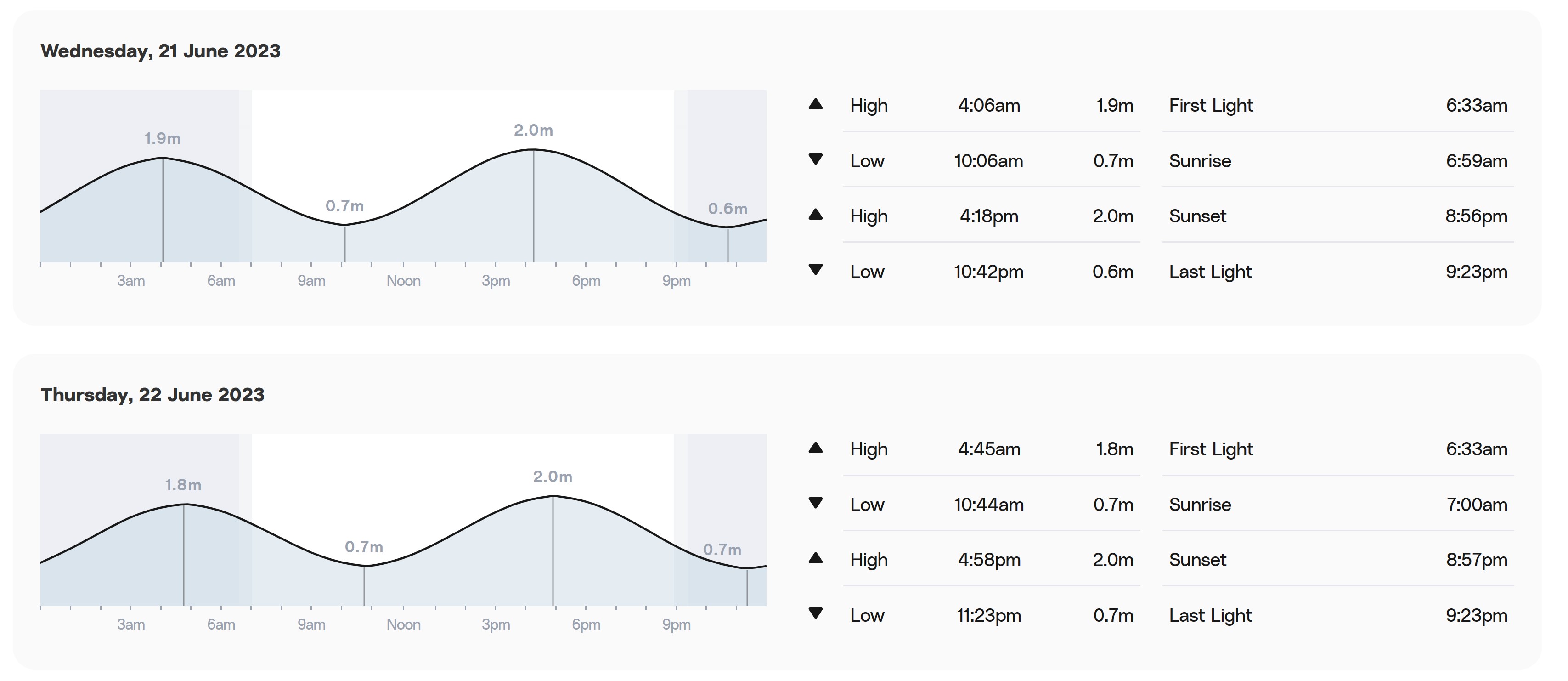The height and width of the screenshot is (681, 1568).
Task: Select the Thursday, 22 June 2023 heading
Action: 153,395
